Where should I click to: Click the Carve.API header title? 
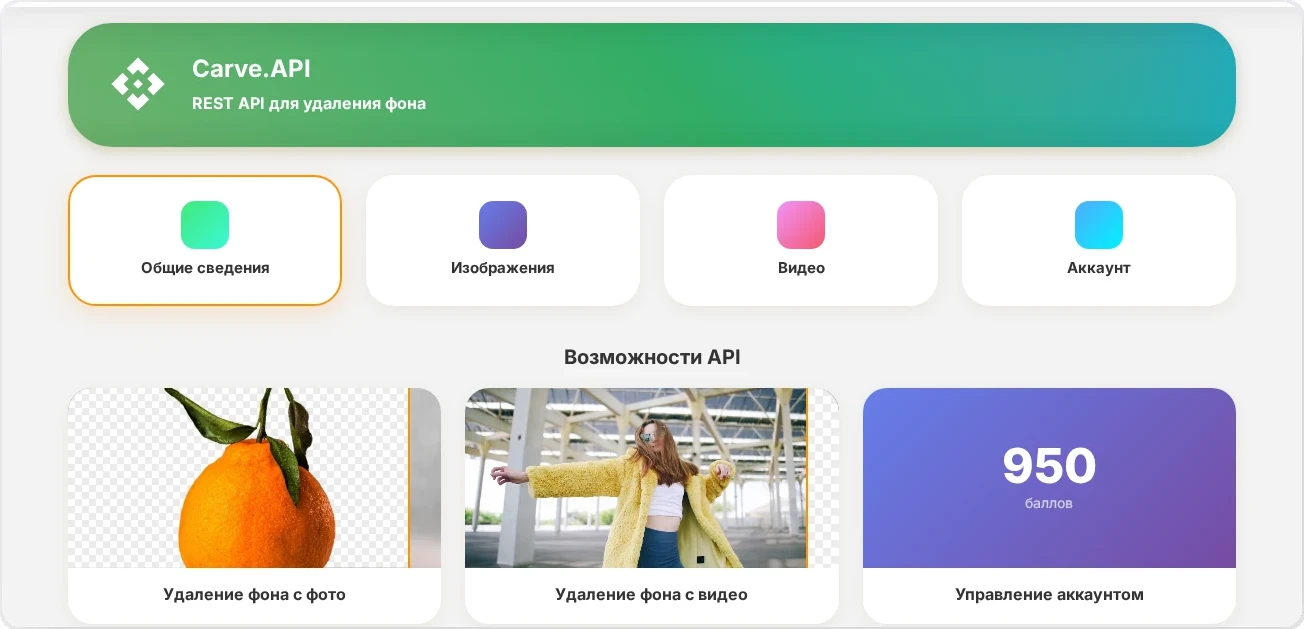pyautogui.click(x=251, y=68)
